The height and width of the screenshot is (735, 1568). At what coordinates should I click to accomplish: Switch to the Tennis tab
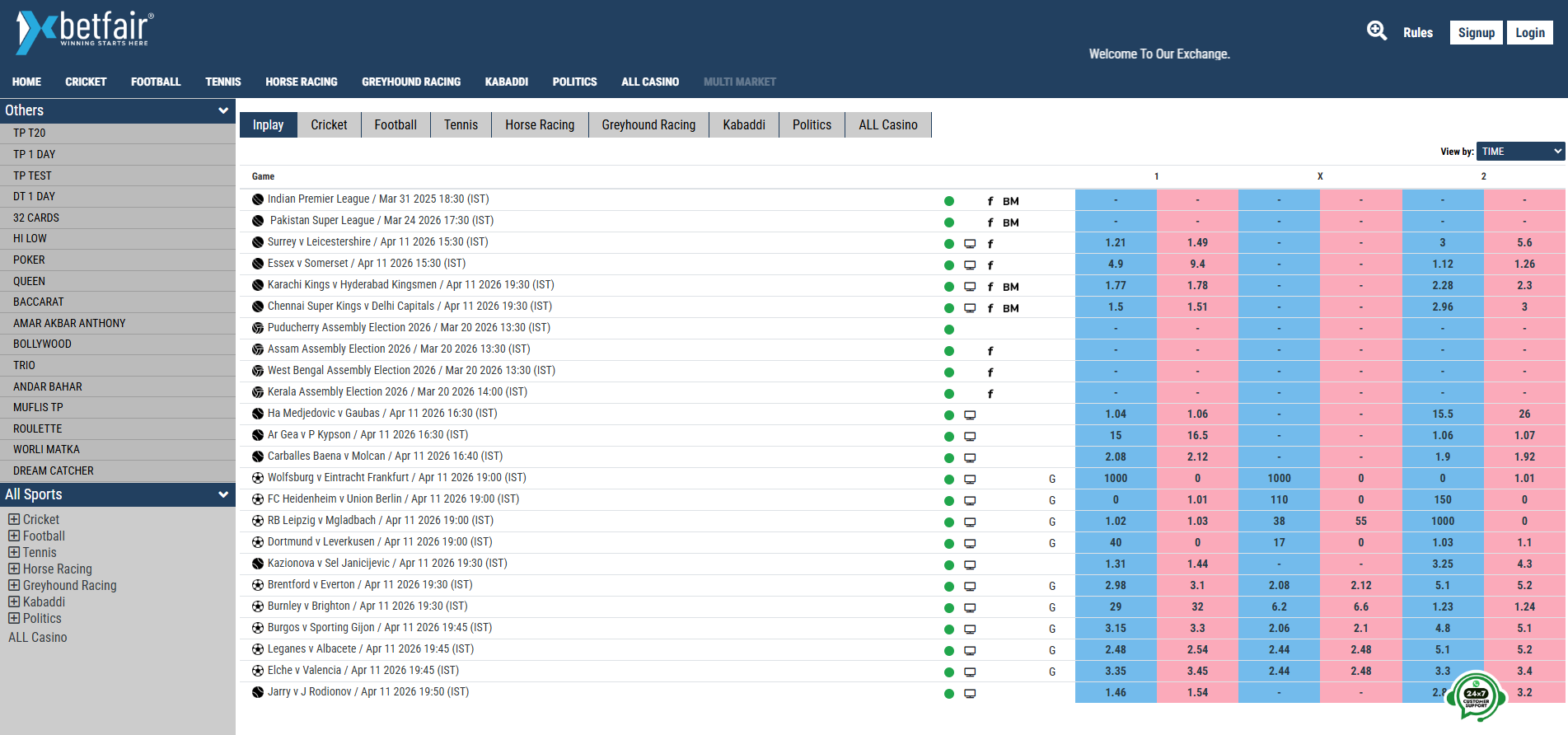[x=461, y=124]
